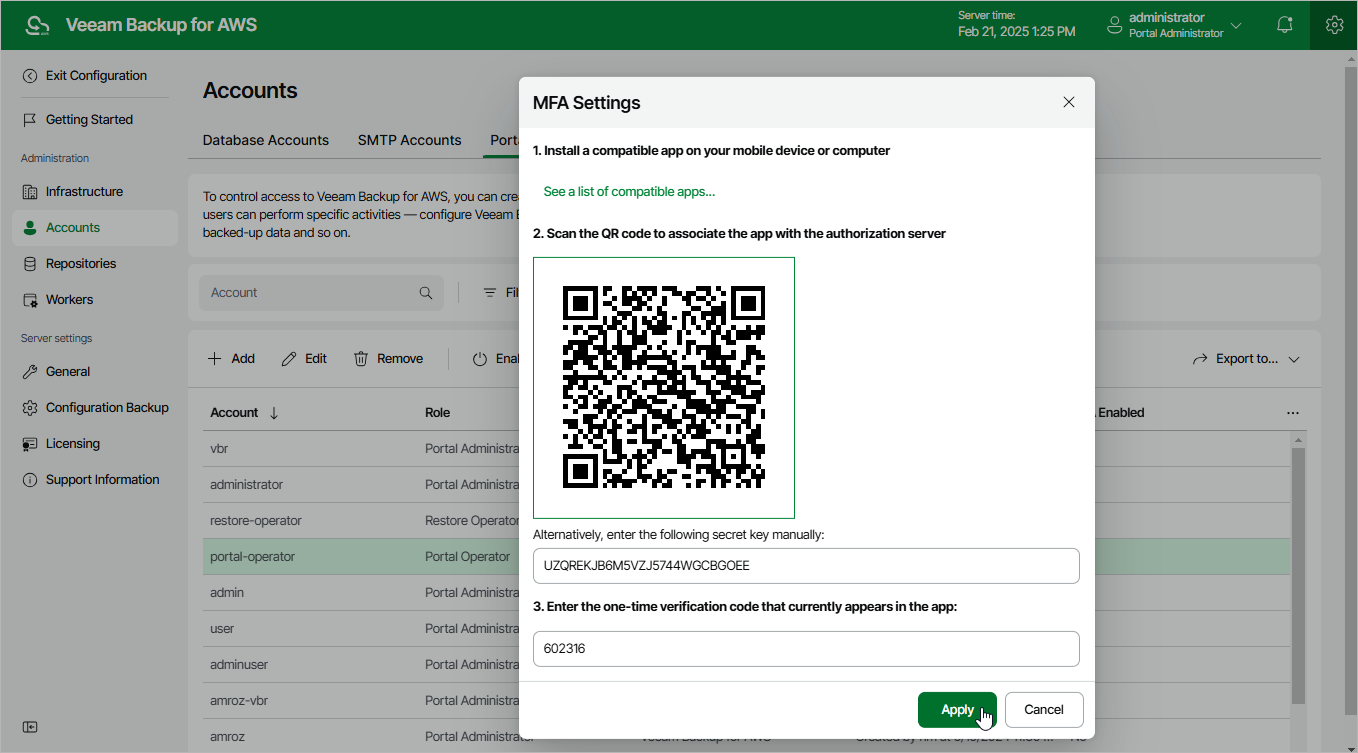Screen dimensions: 1358x753
Task: Click the Workers sidebar icon
Action: [x=30, y=300]
